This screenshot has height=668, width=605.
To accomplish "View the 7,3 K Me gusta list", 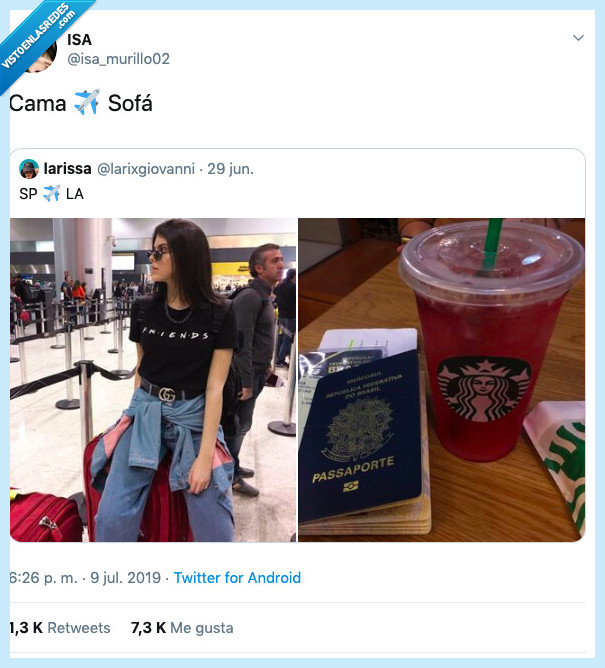I will 182,628.
